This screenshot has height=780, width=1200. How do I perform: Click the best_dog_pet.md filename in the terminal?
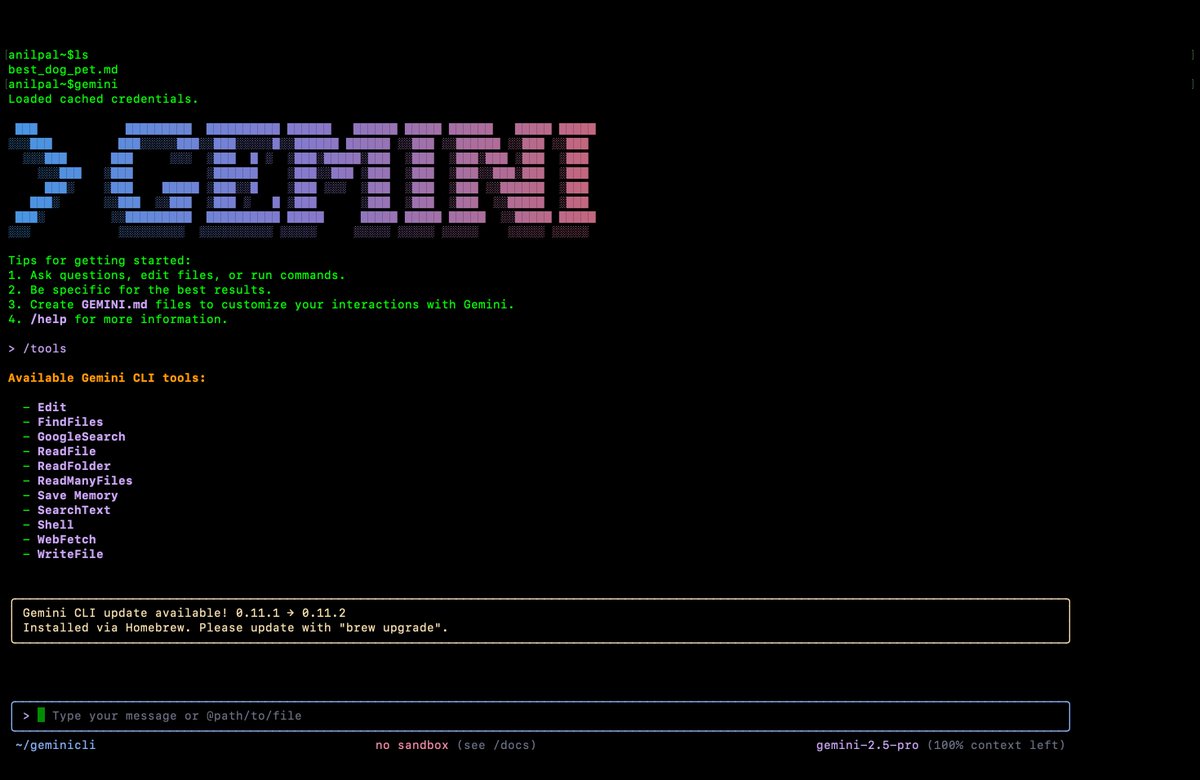[x=62, y=69]
